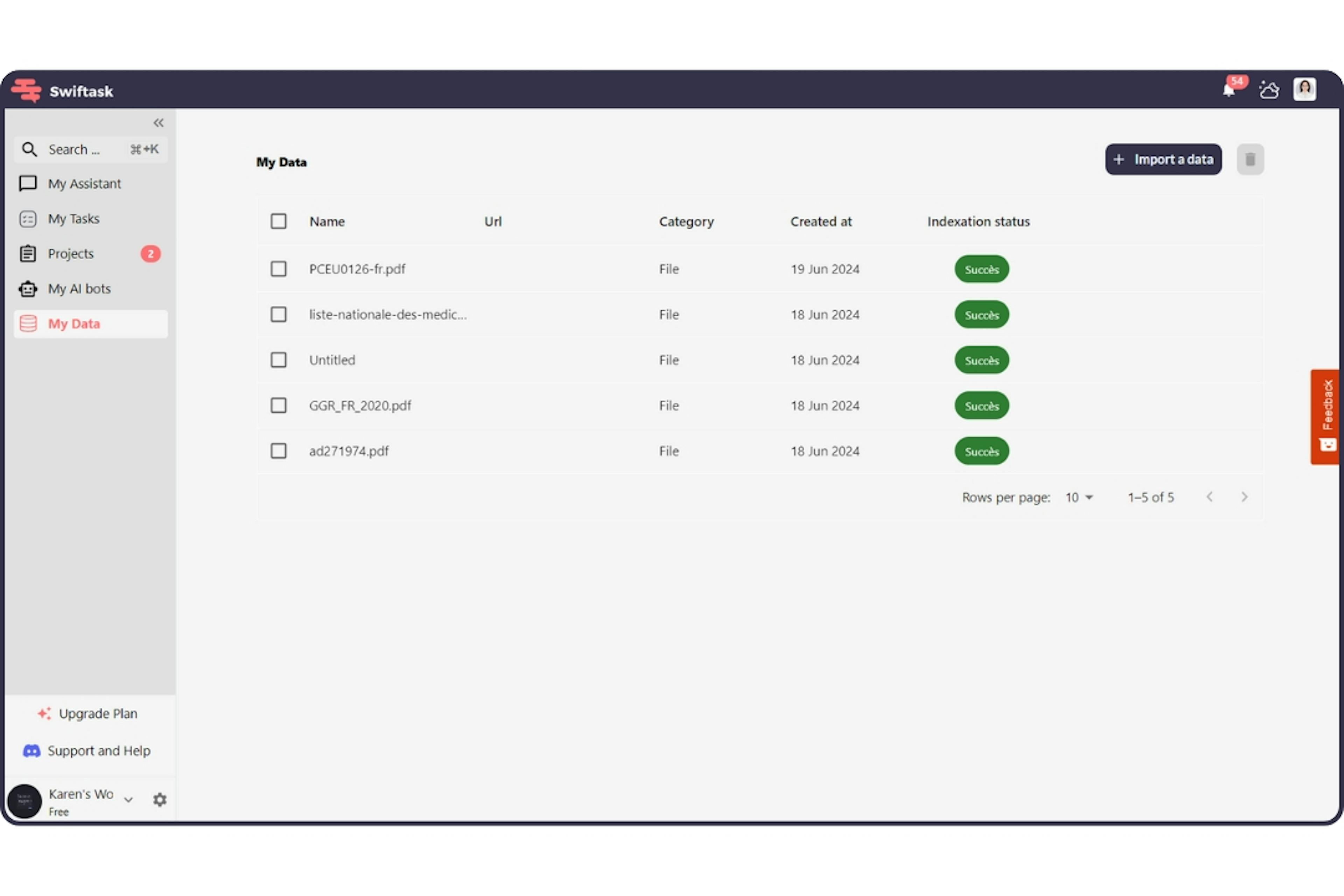This screenshot has width=1344, height=896.
Task: Expand the rows per page dropdown
Action: pos(1079,497)
